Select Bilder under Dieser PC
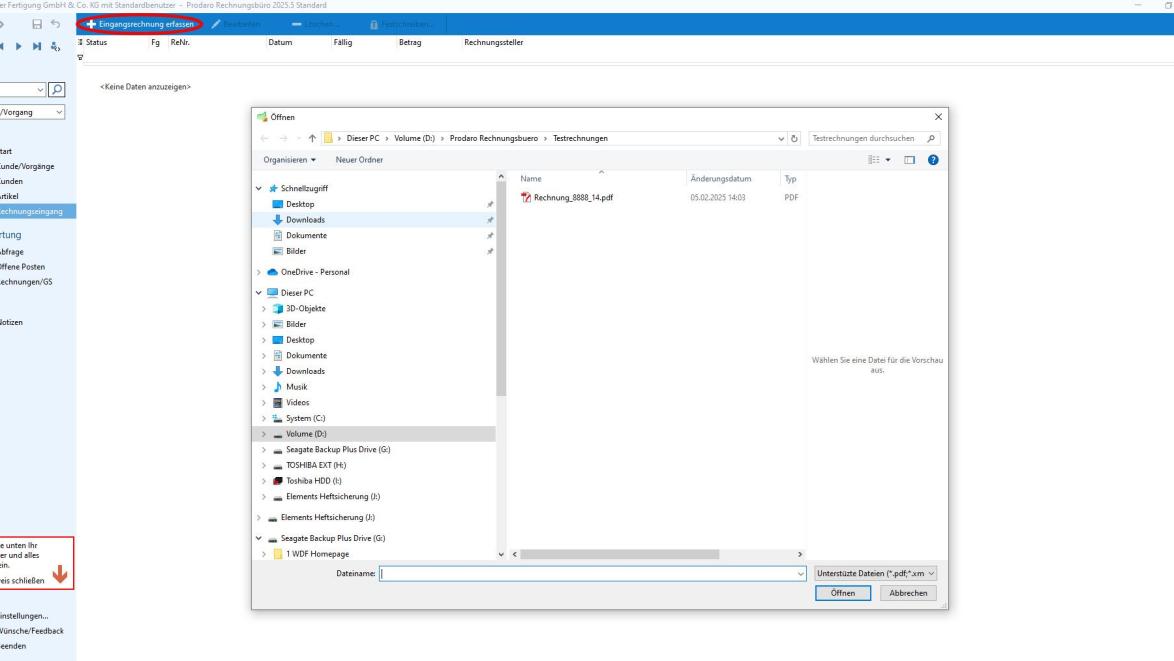1174x661 pixels. click(296, 324)
